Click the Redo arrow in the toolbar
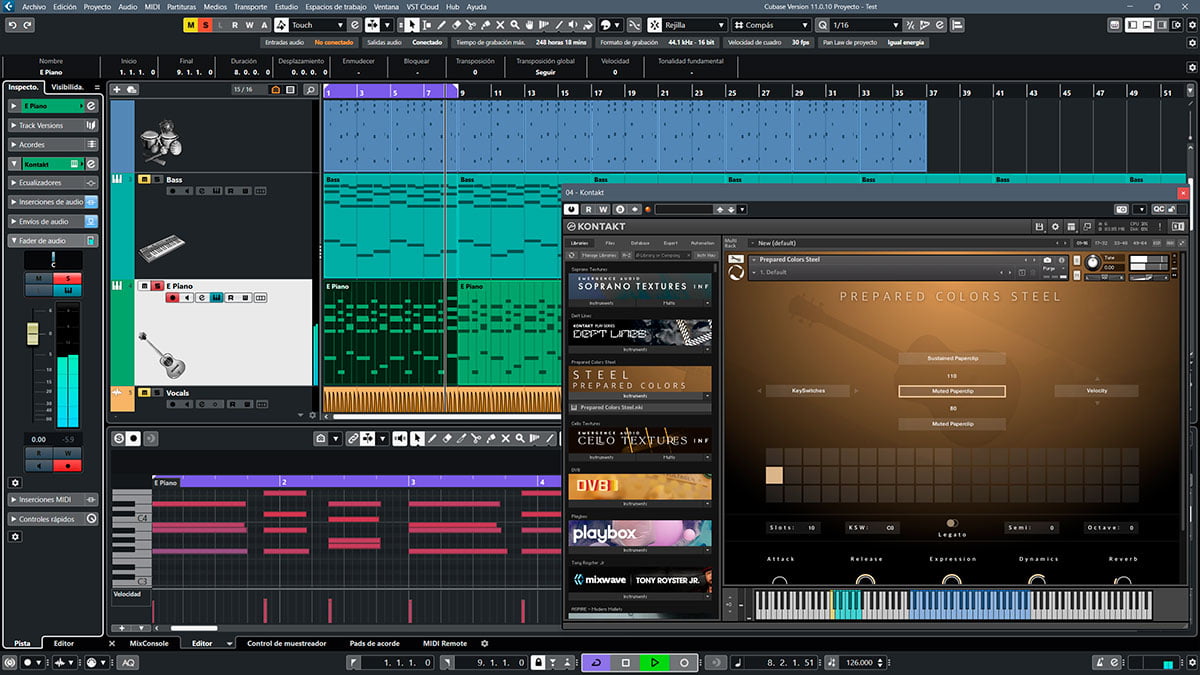This screenshot has height=675, width=1200. (27, 24)
